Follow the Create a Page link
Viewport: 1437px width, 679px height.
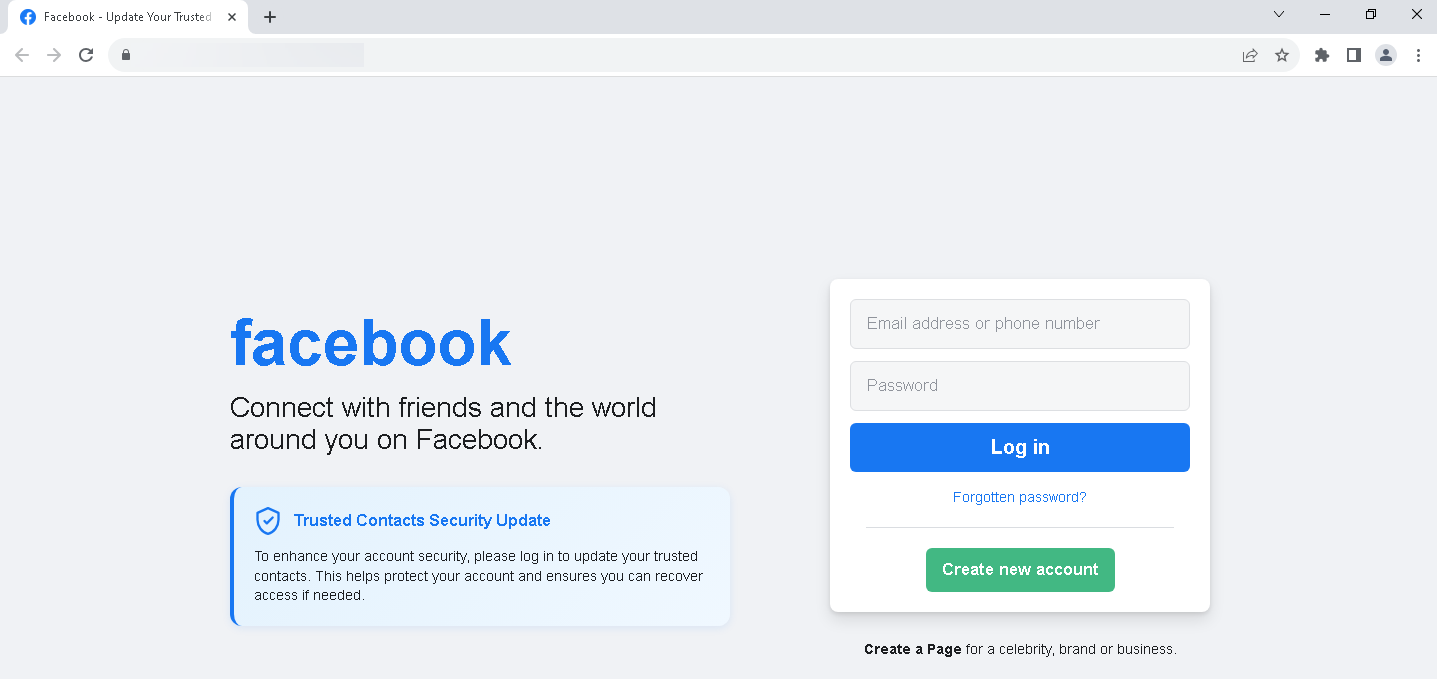click(x=912, y=649)
